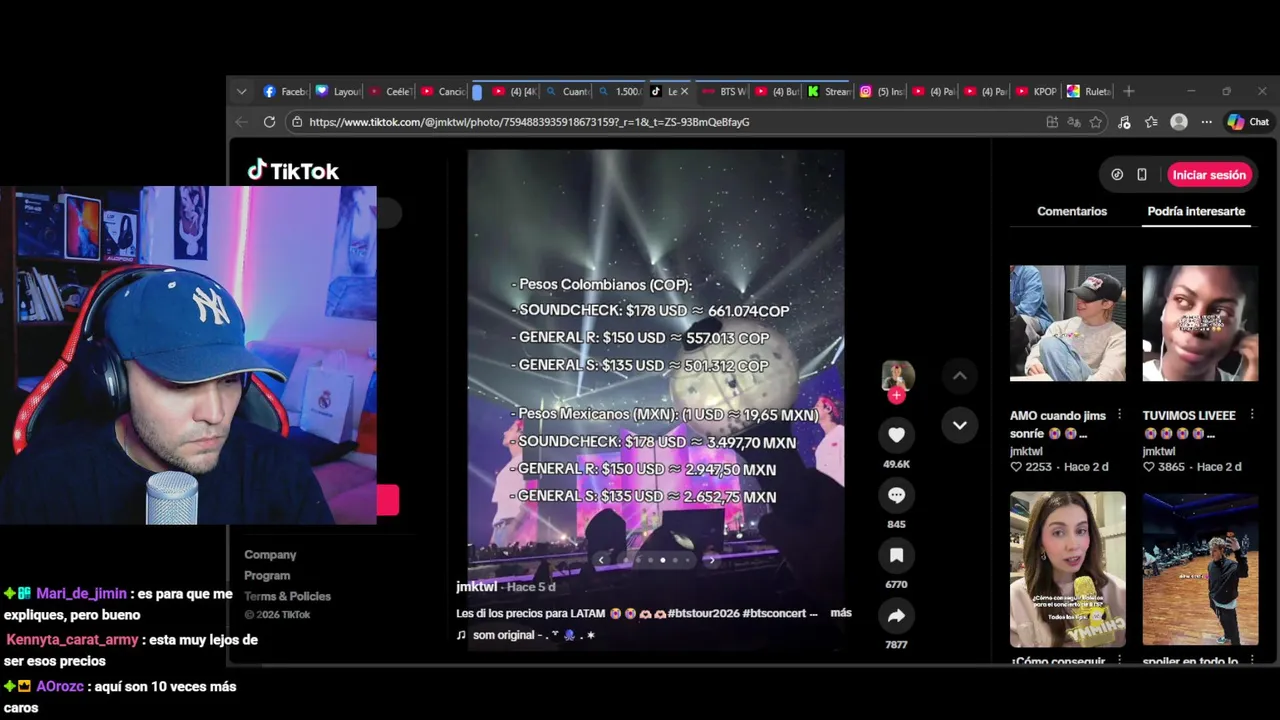Follow jmktwl with the red plus badge

tap(896, 396)
